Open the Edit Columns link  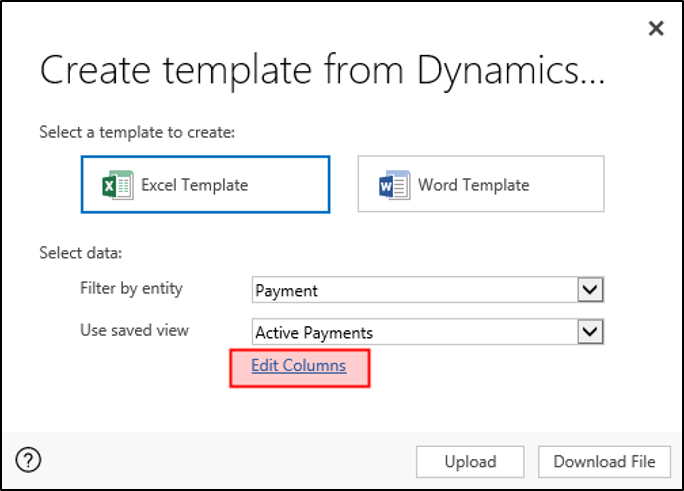[x=298, y=366]
